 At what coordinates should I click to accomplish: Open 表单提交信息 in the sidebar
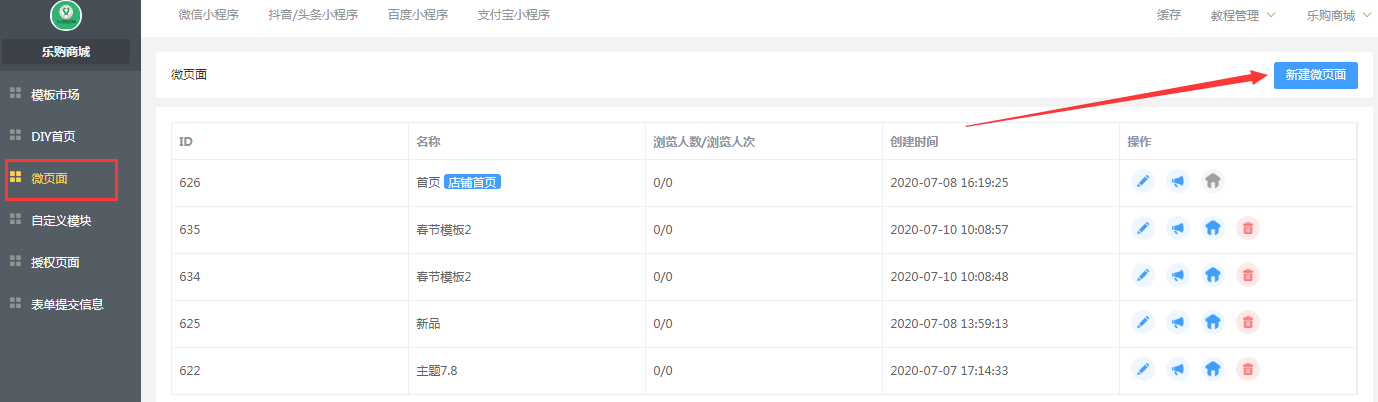pyautogui.click(x=67, y=304)
